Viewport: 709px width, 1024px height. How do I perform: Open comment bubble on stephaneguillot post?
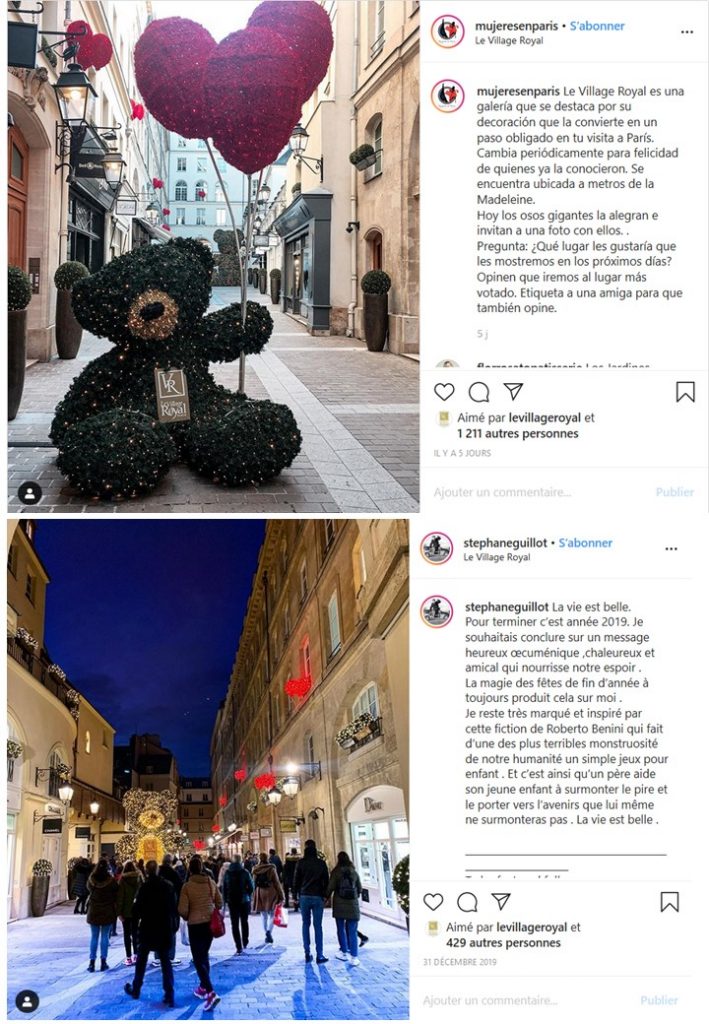click(467, 902)
